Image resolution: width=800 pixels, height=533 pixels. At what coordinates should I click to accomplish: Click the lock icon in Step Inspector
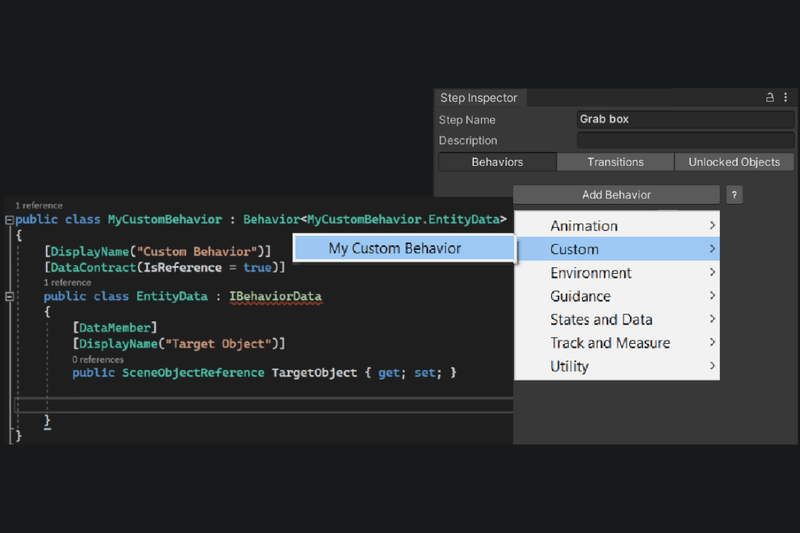tap(770, 98)
